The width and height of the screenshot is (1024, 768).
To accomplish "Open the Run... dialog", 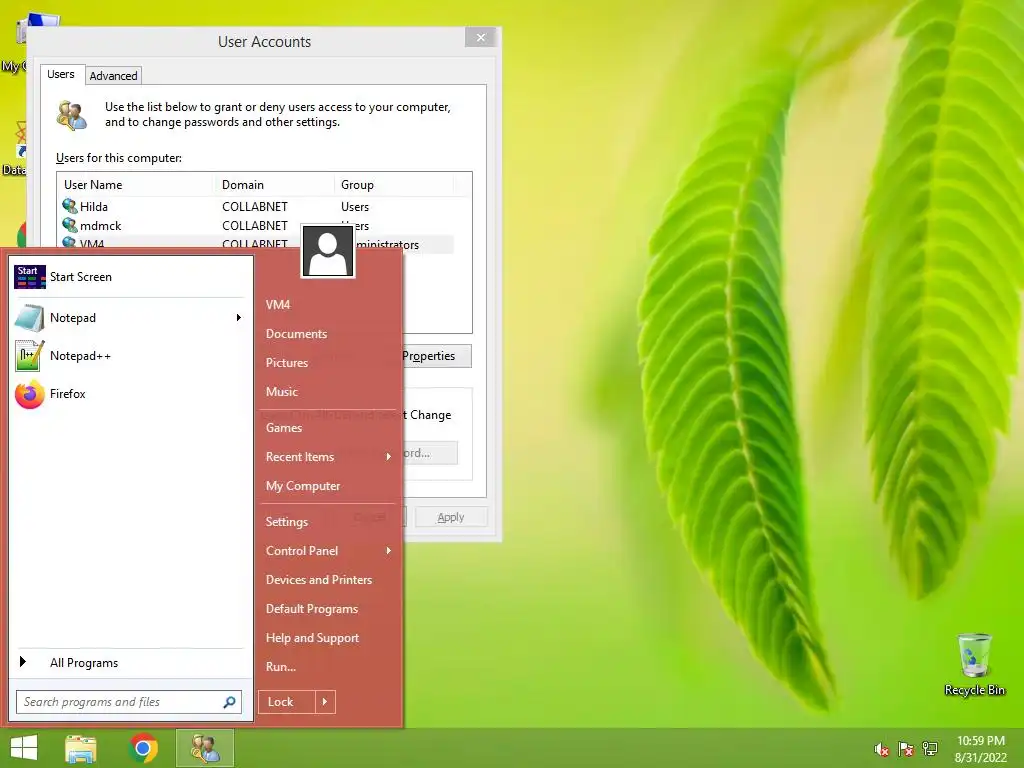I will tap(281, 667).
